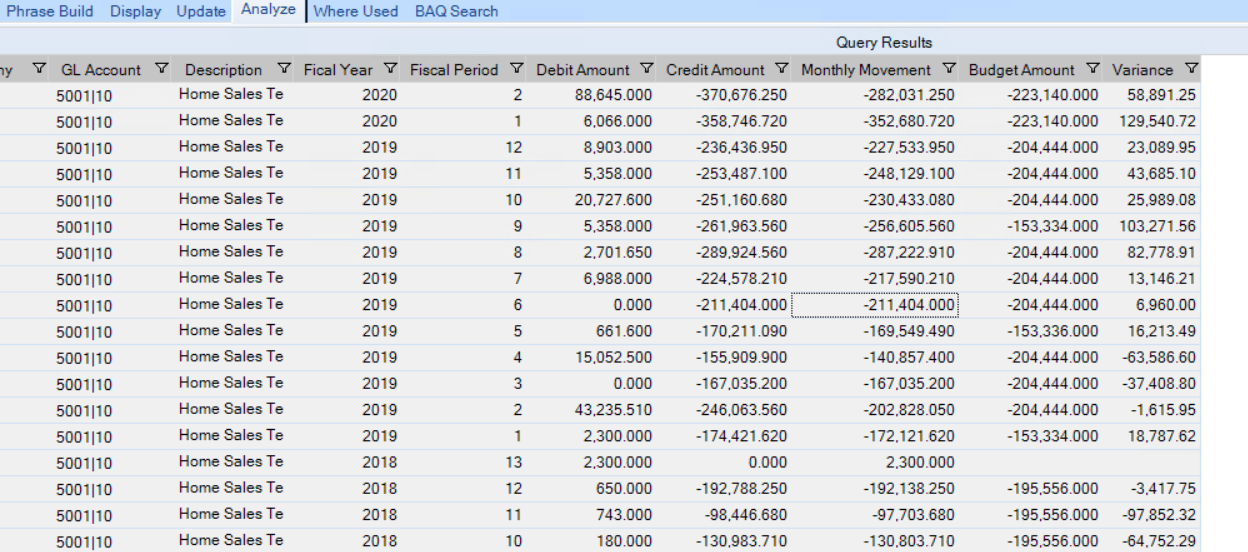Open filter icon on Credit Amount column
Image resolution: width=1248 pixels, height=552 pixels.
(x=781, y=69)
